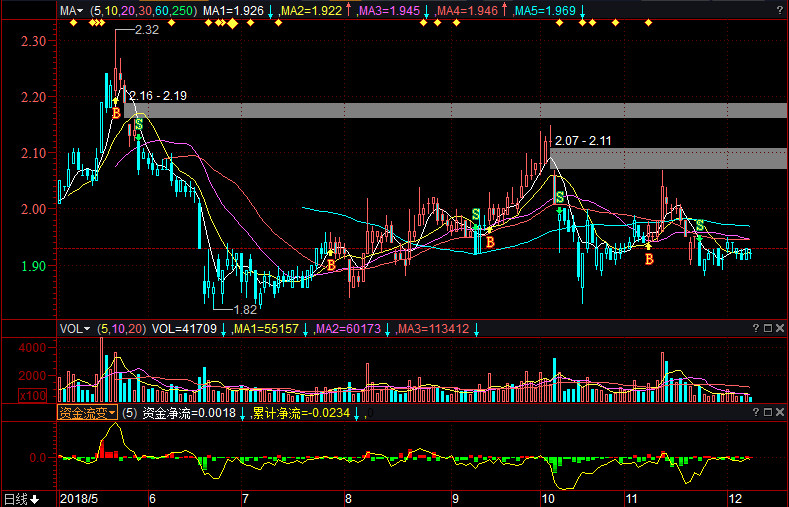
Task: Click the help icon in the VOL panel
Action: coord(754,328)
